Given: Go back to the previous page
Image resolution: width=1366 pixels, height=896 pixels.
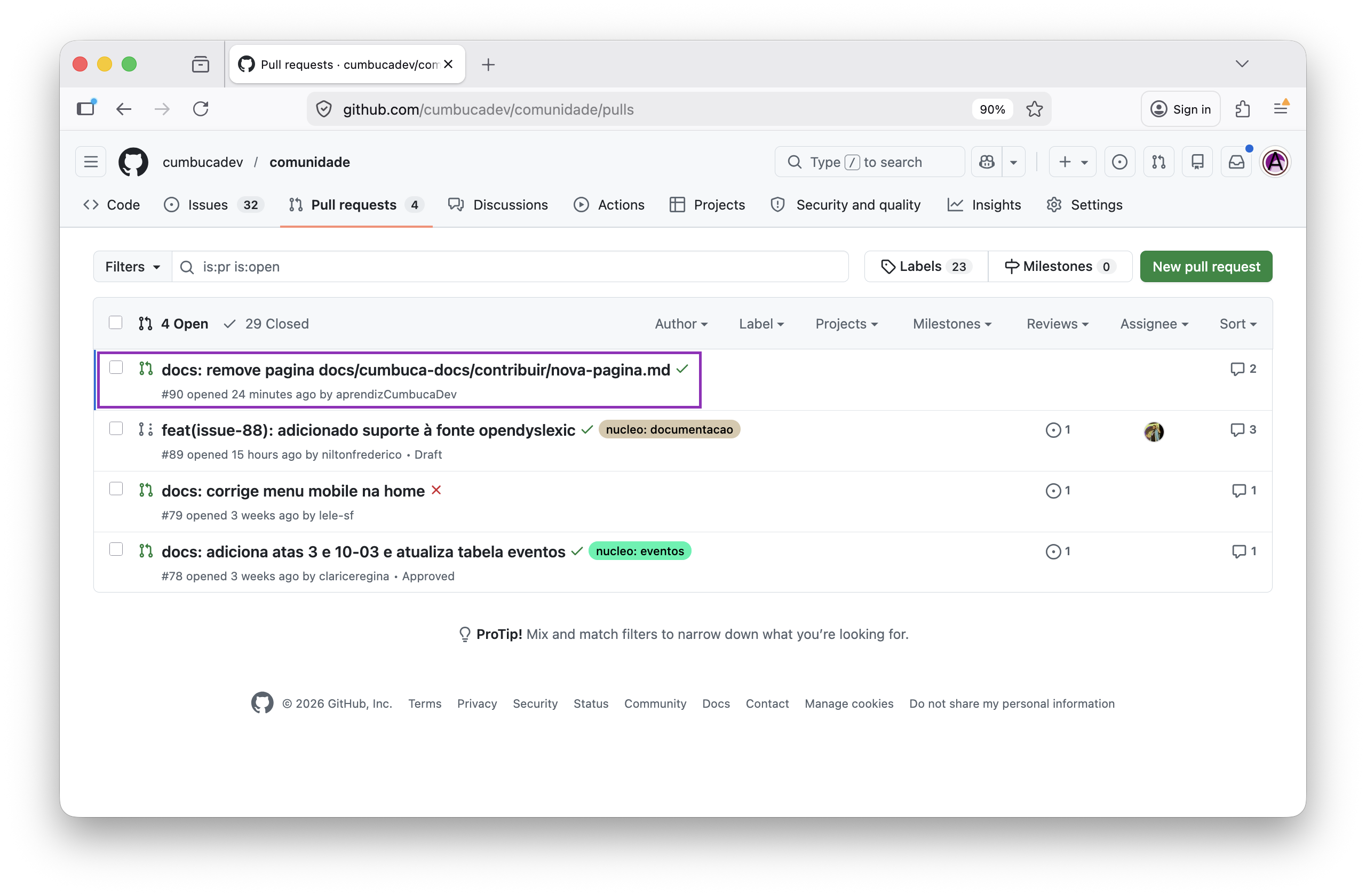Looking at the screenshot, I should point(124,109).
